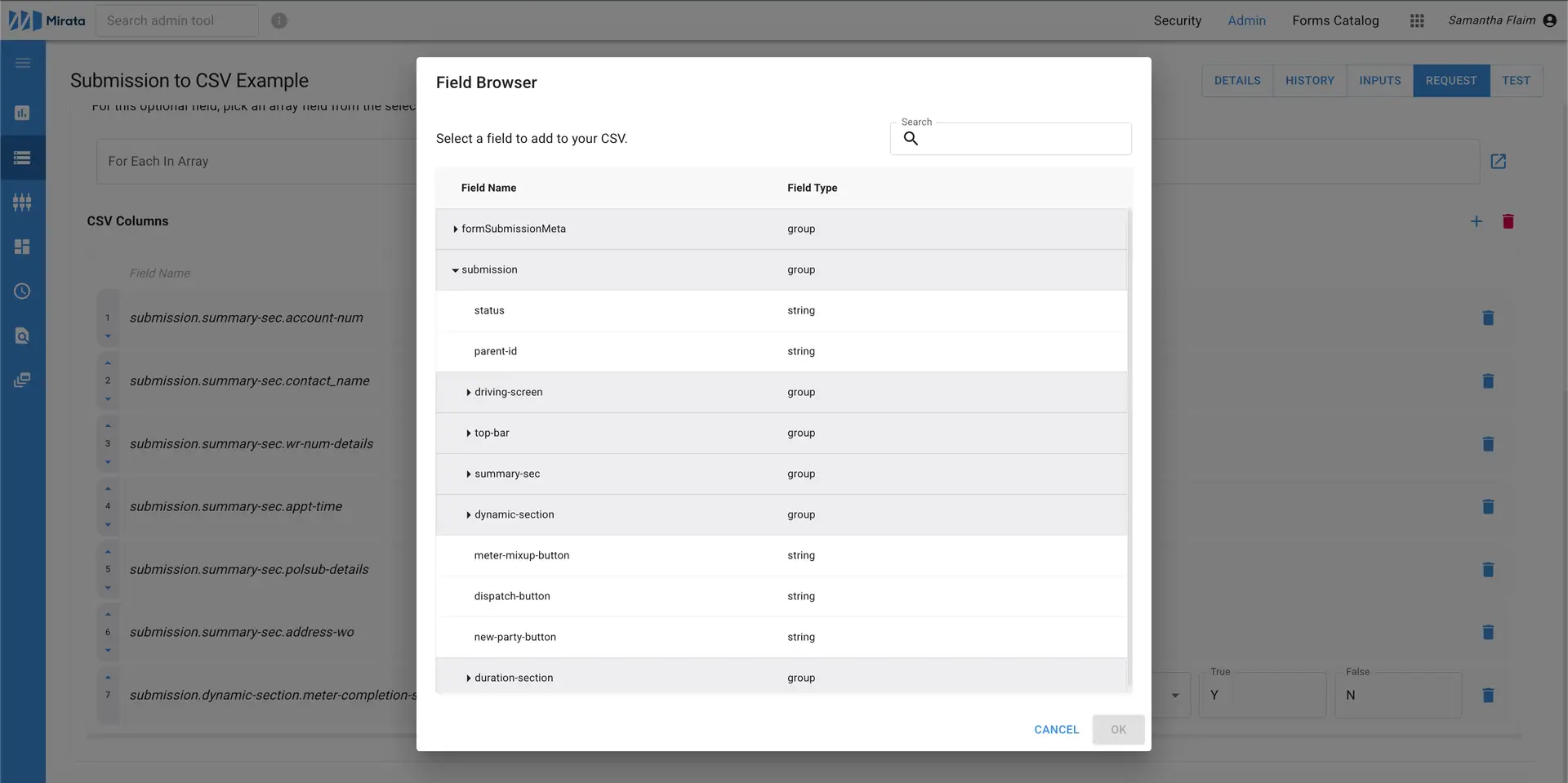This screenshot has height=783, width=1568.
Task: Click the grid layout icon in the sidebar
Action: click(x=23, y=247)
